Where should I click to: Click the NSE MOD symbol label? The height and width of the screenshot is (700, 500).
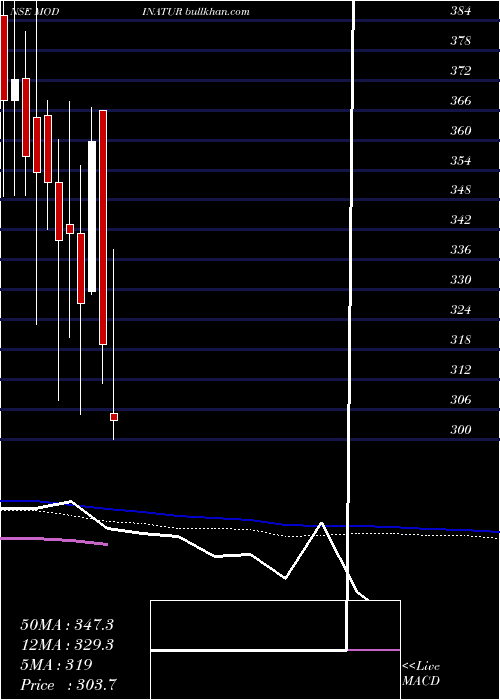(x=34, y=12)
